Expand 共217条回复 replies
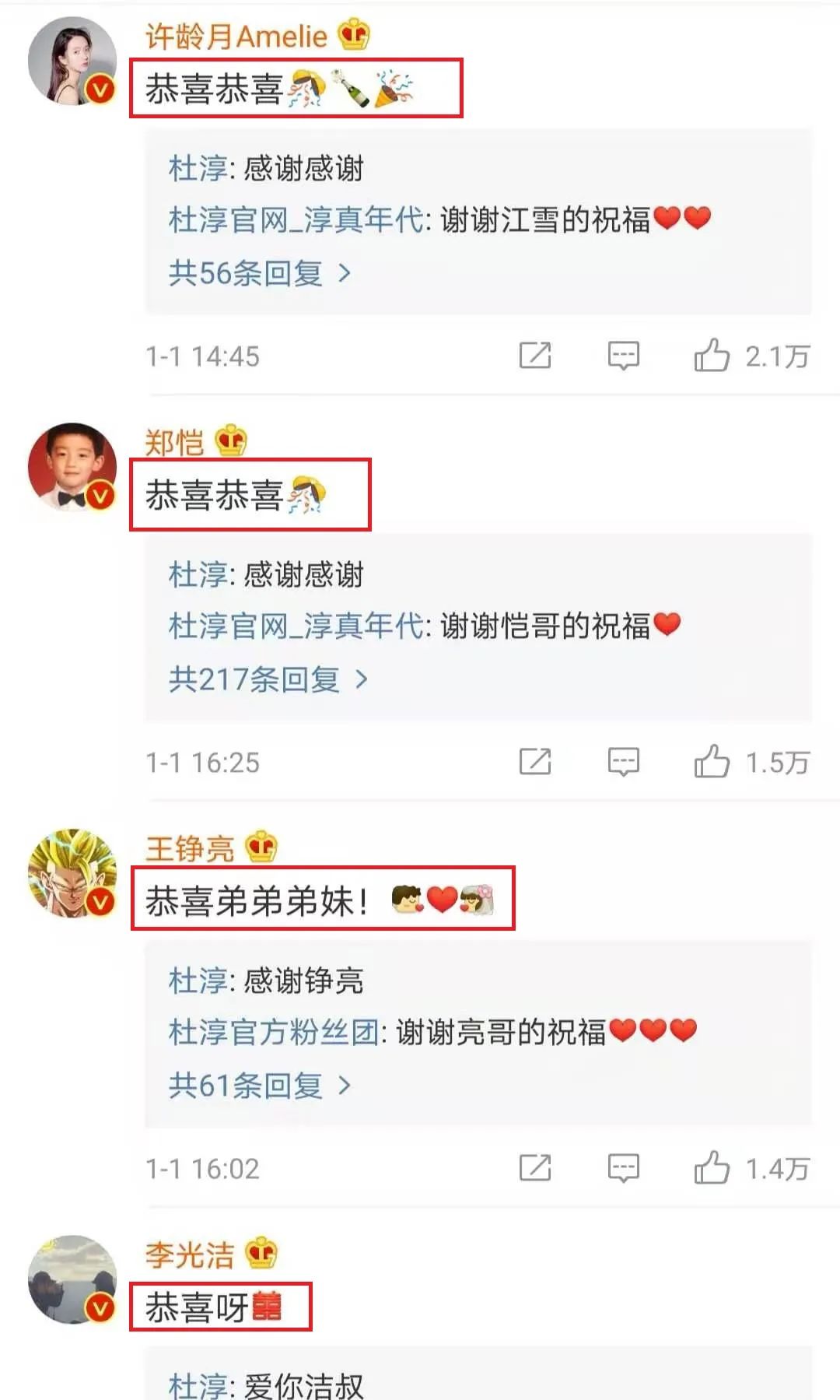This screenshot has height=1400, width=840. click(x=268, y=679)
